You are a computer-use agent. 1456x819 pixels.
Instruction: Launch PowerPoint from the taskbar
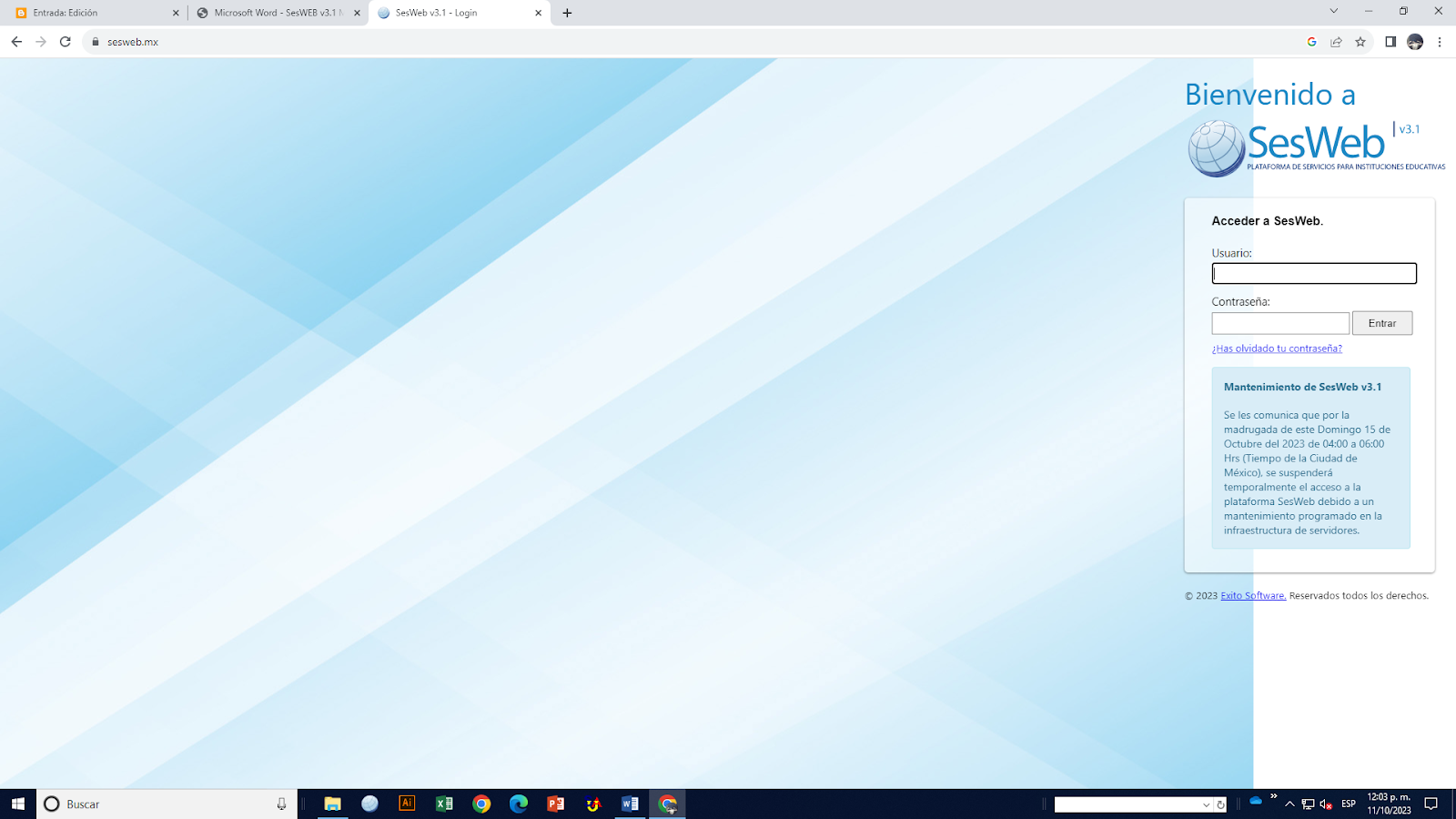tap(556, 804)
